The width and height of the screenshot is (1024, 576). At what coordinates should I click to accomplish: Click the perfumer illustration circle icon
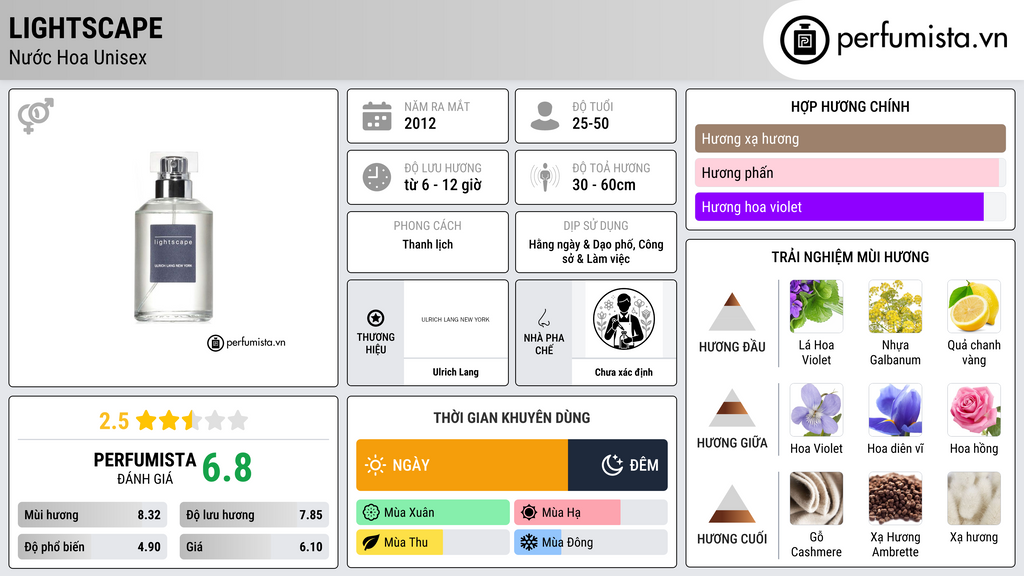[x=624, y=319]
